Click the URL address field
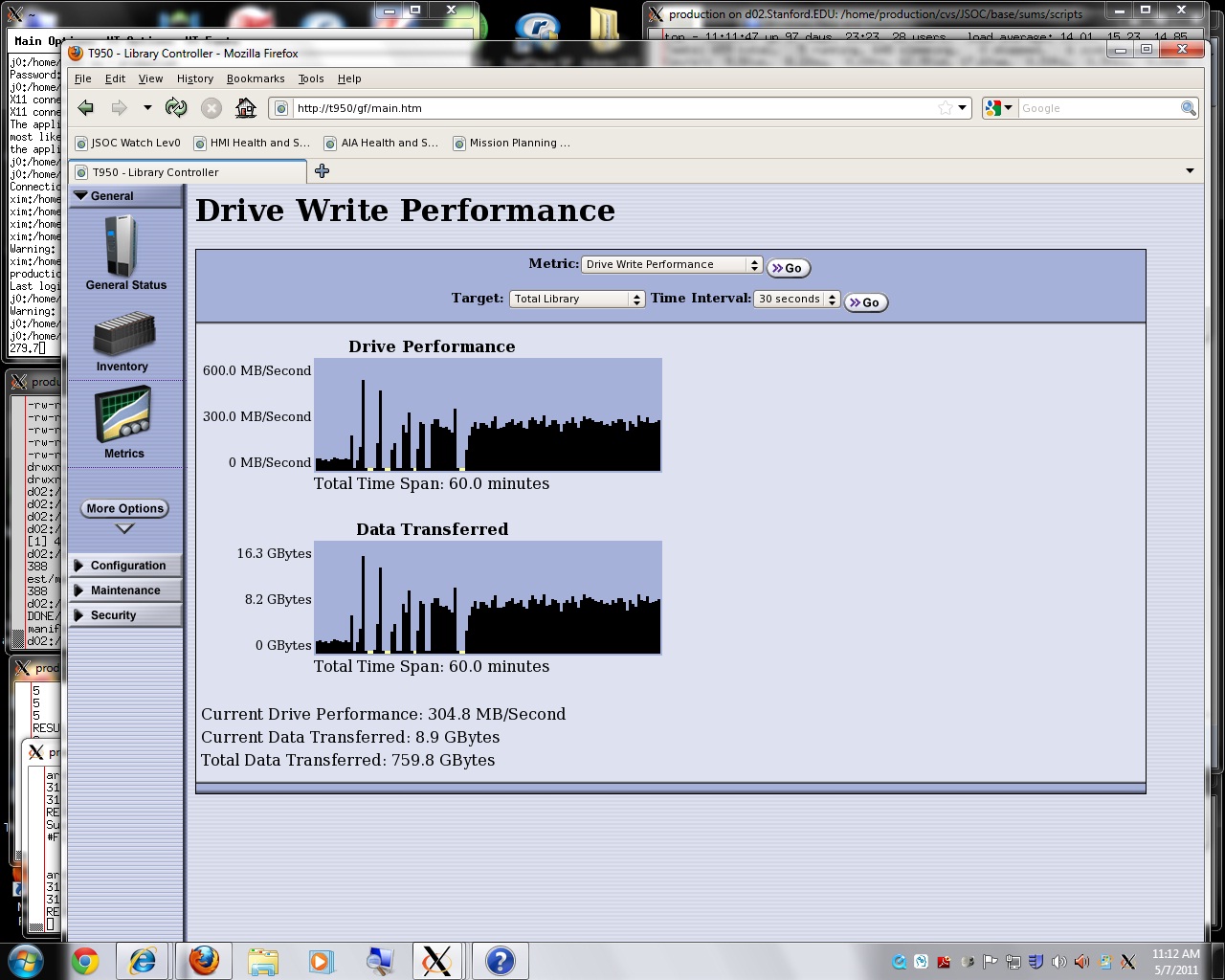 click(612, 108)
